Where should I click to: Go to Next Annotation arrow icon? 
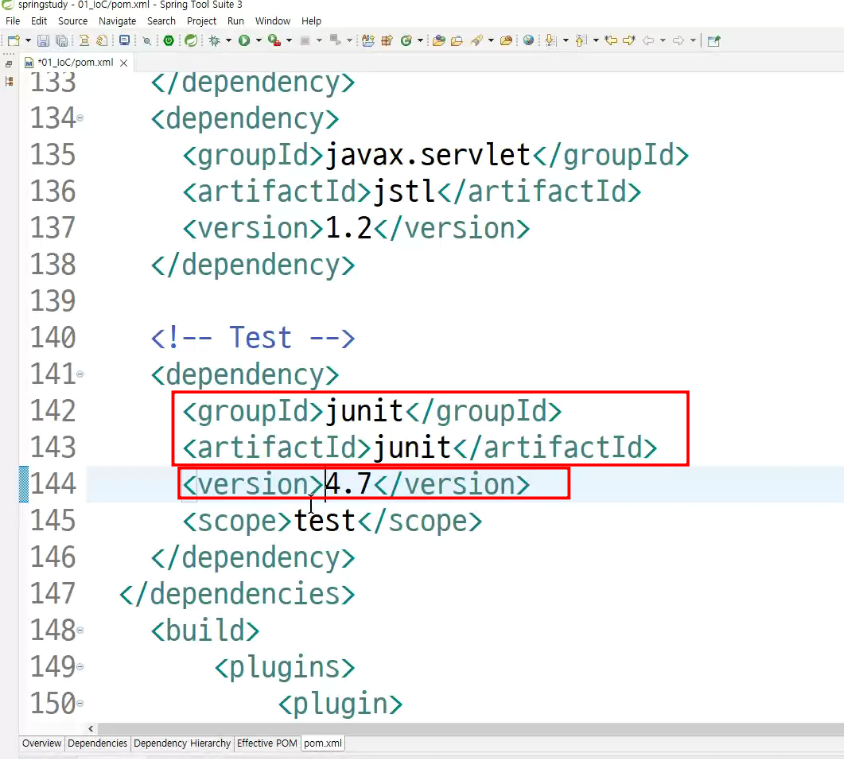pos(550,41)
